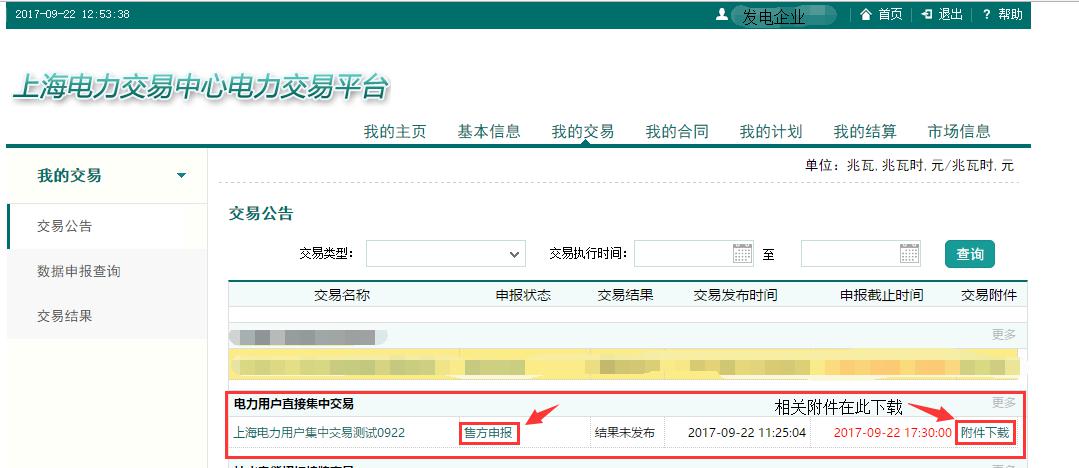Click the logout icon next to 退出

[x=927, y=14]
